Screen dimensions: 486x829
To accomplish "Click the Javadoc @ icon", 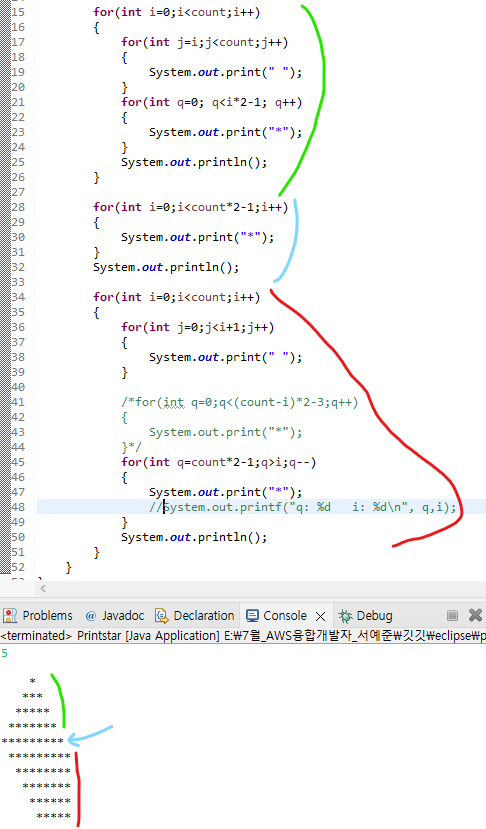I will point(91,616).
